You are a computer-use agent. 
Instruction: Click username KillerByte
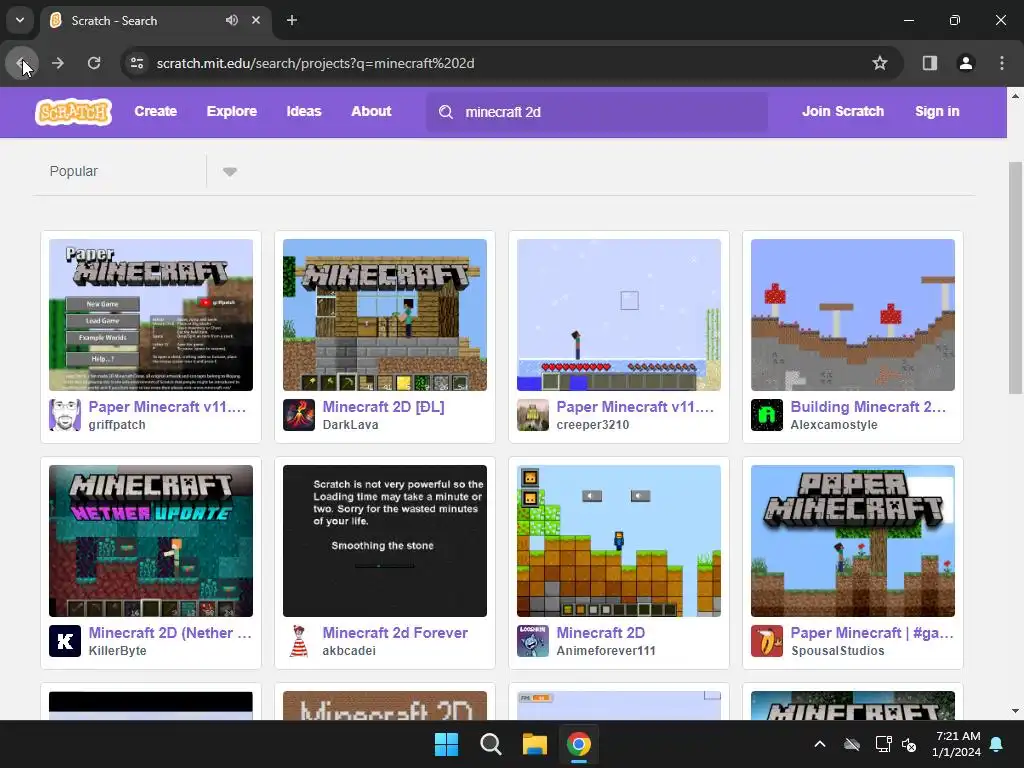click(118, 650)
